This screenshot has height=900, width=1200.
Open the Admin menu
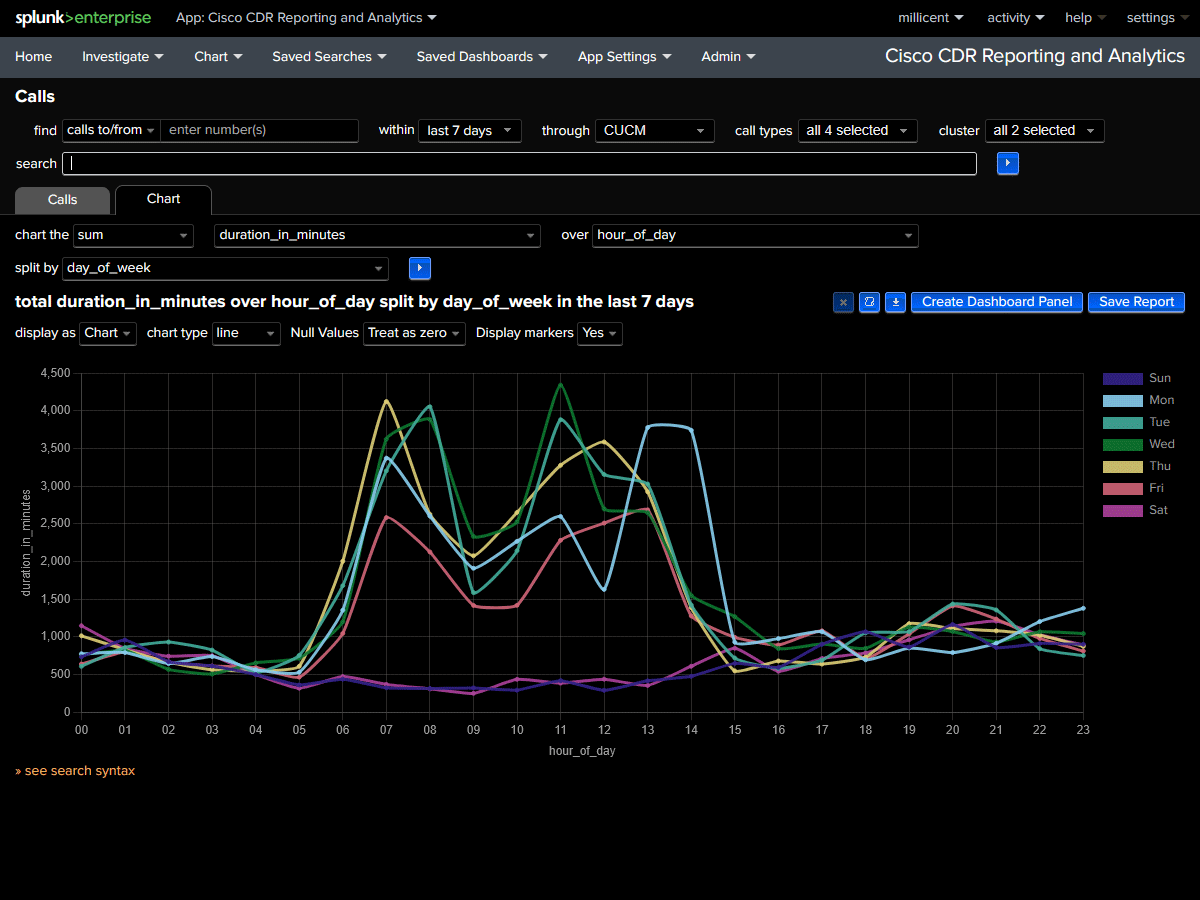[728, 57]
